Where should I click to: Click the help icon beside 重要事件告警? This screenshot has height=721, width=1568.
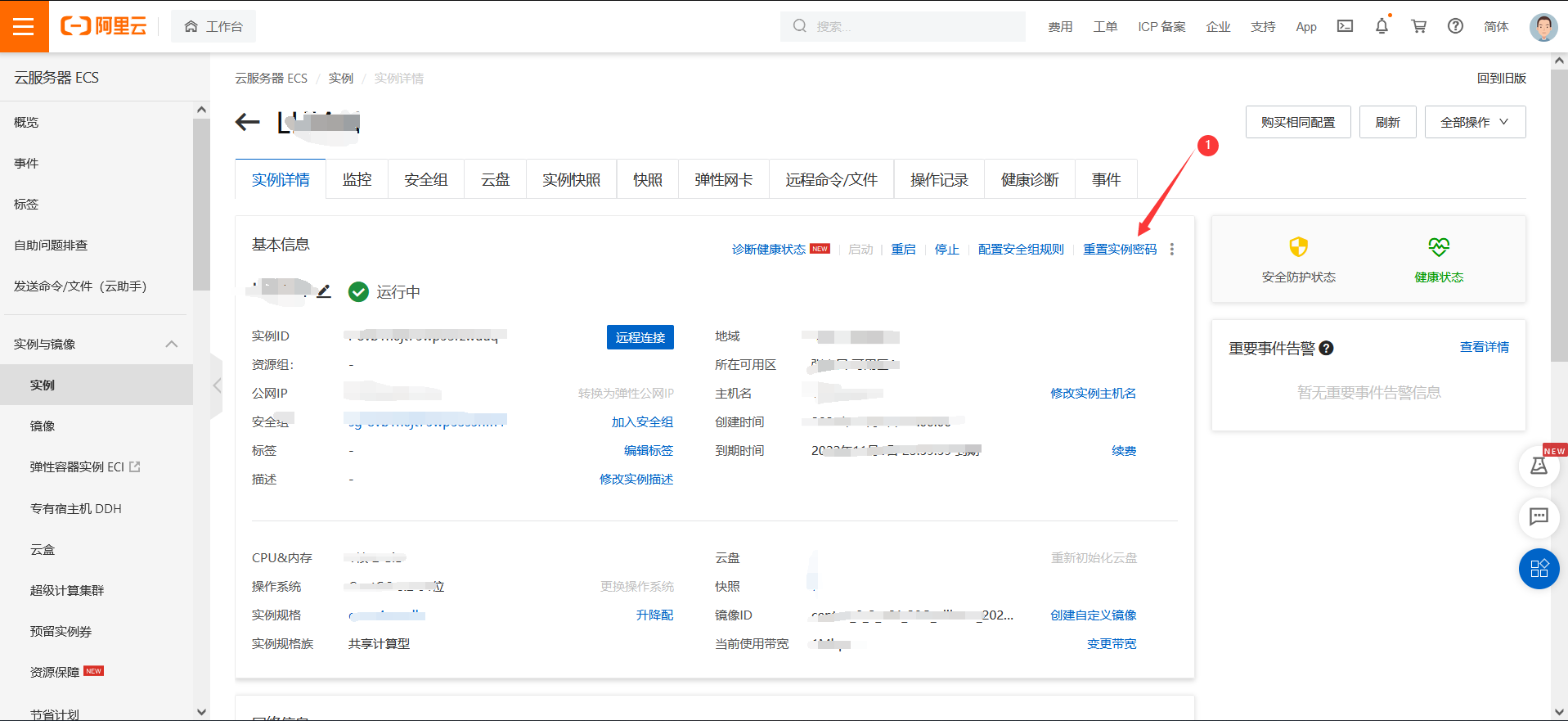[1327, 348]
